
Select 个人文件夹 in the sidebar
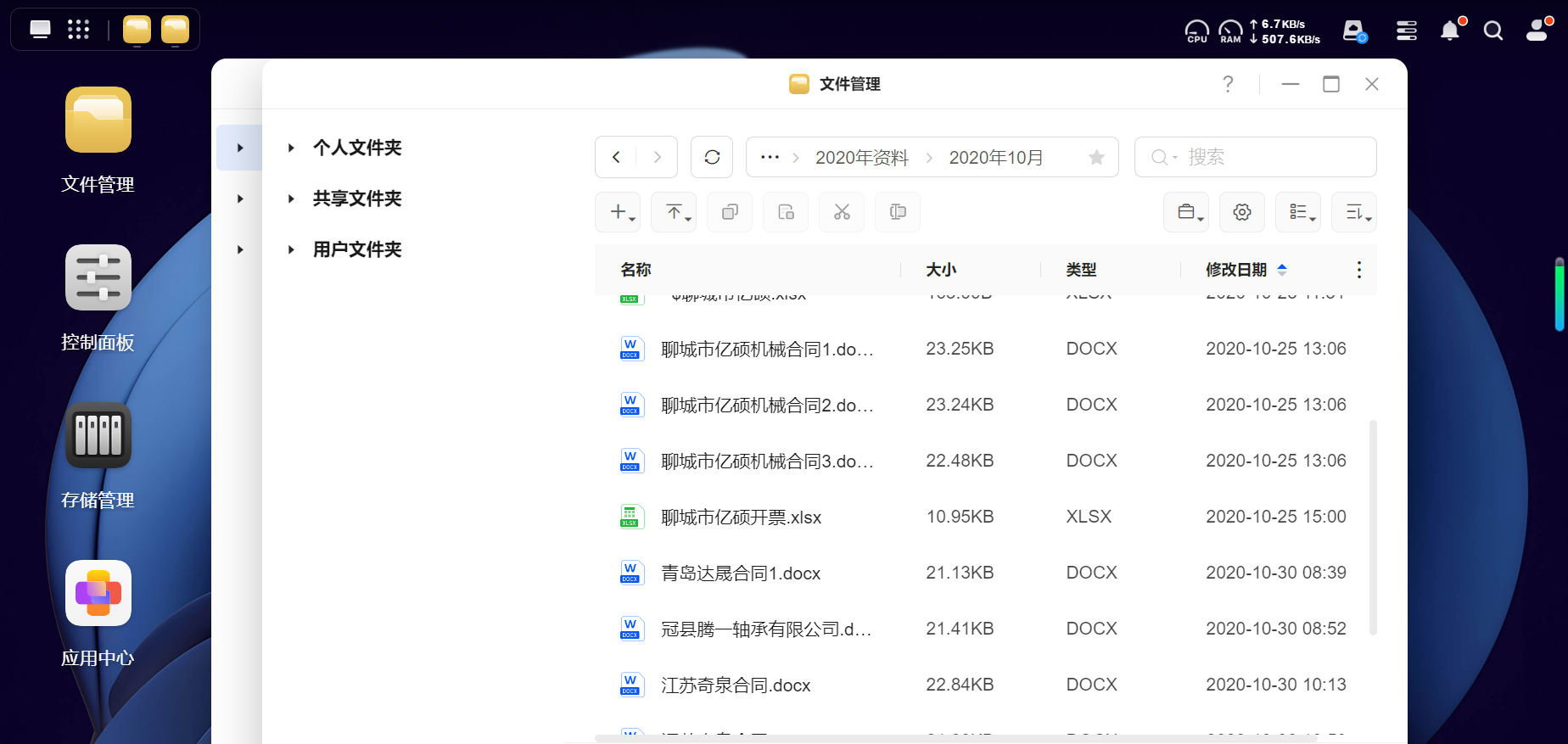click(x=357, y=148)
